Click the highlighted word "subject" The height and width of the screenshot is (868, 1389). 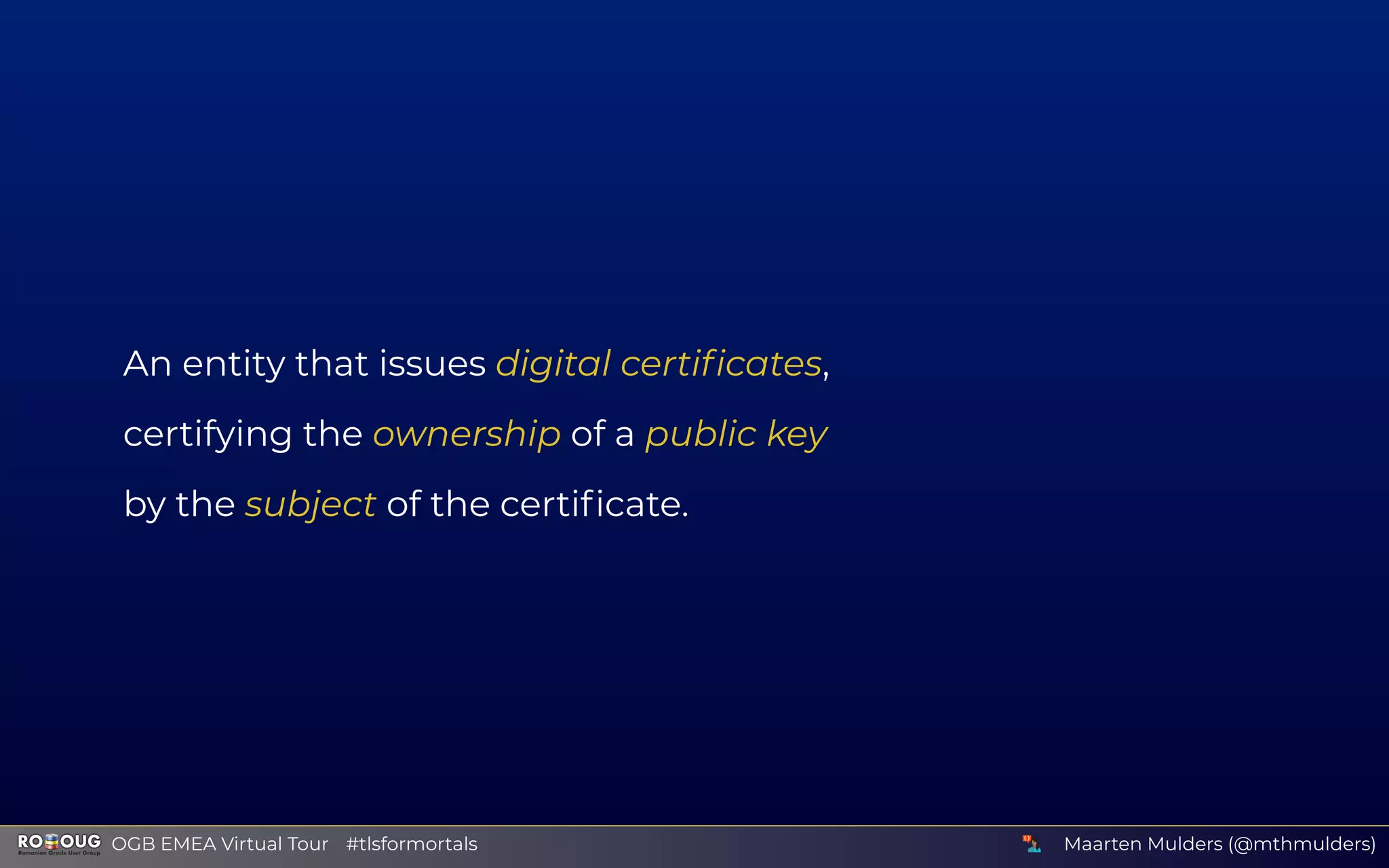click(x=310, y=505)
